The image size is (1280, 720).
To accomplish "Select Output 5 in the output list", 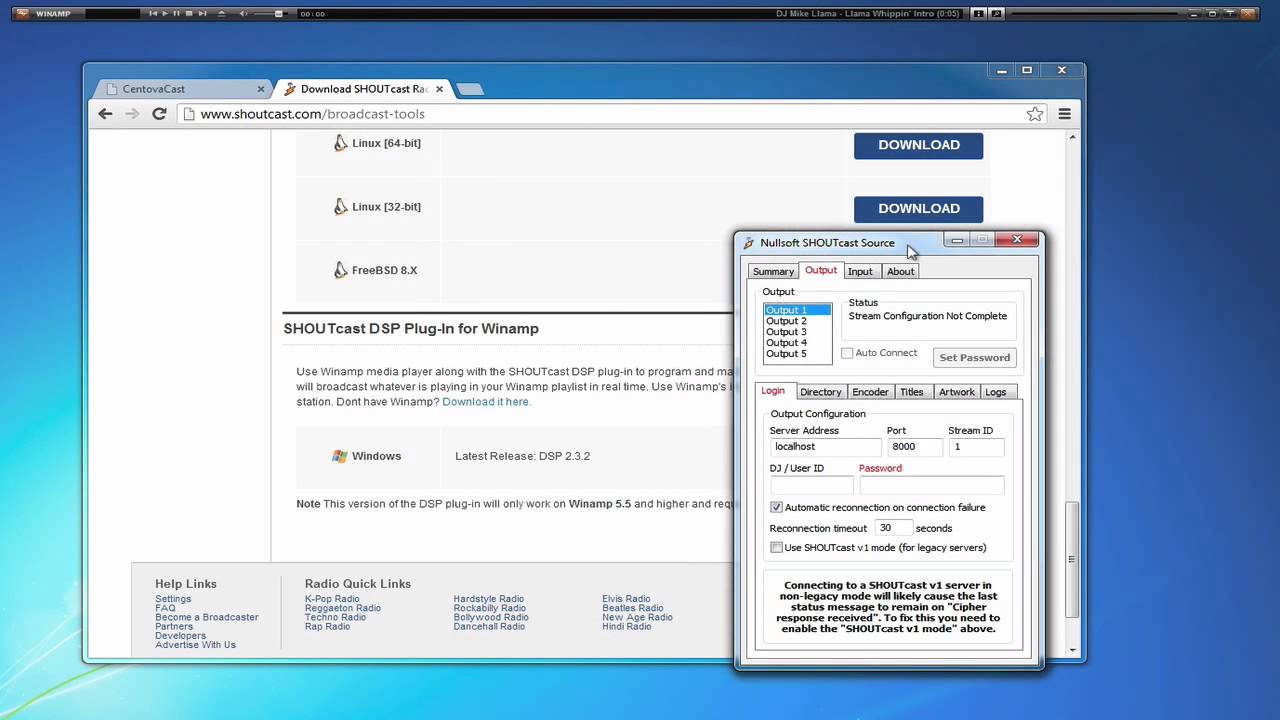I will coord(797,354).
